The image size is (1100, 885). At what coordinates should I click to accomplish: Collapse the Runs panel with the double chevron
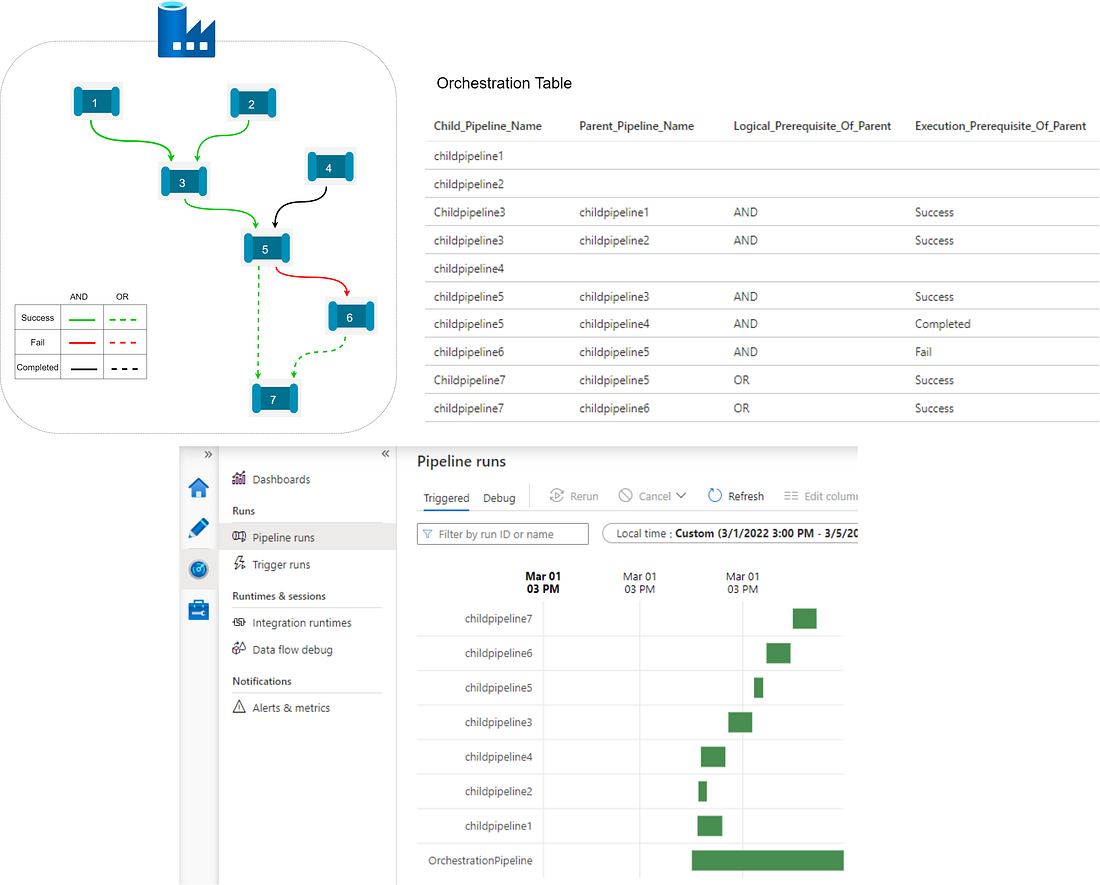[x=385, y=453]
